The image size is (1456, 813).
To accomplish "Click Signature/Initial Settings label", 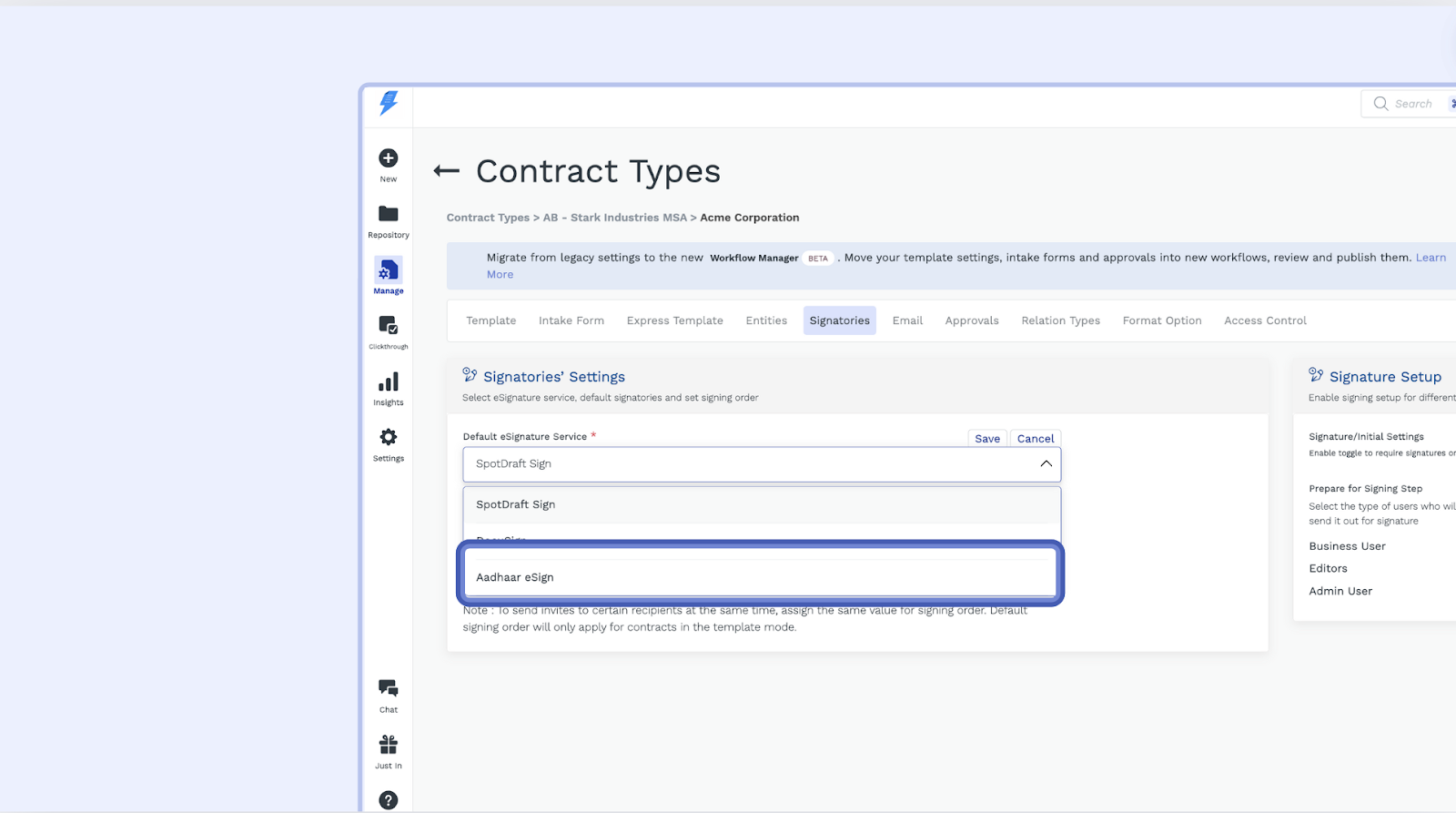I will coord(1366,437).
